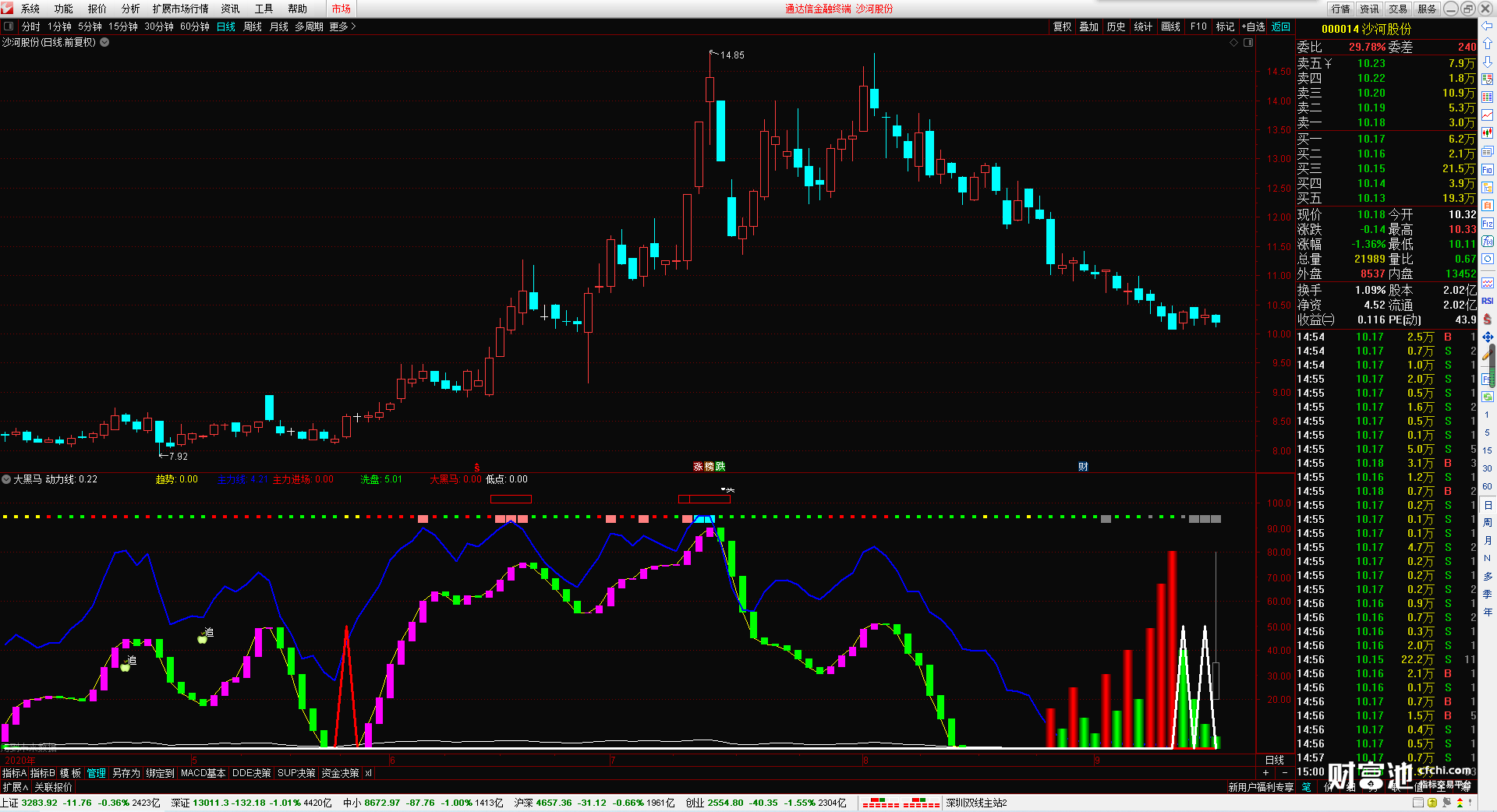Click the minus zoom button below 日线
1497x812 pixels.
pos(1284,772)
